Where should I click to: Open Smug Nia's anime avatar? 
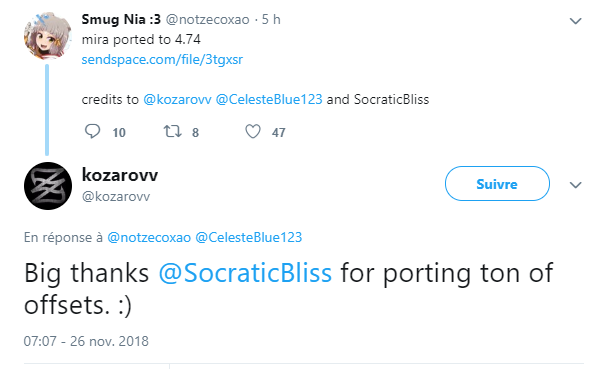[x=48, y=36]
